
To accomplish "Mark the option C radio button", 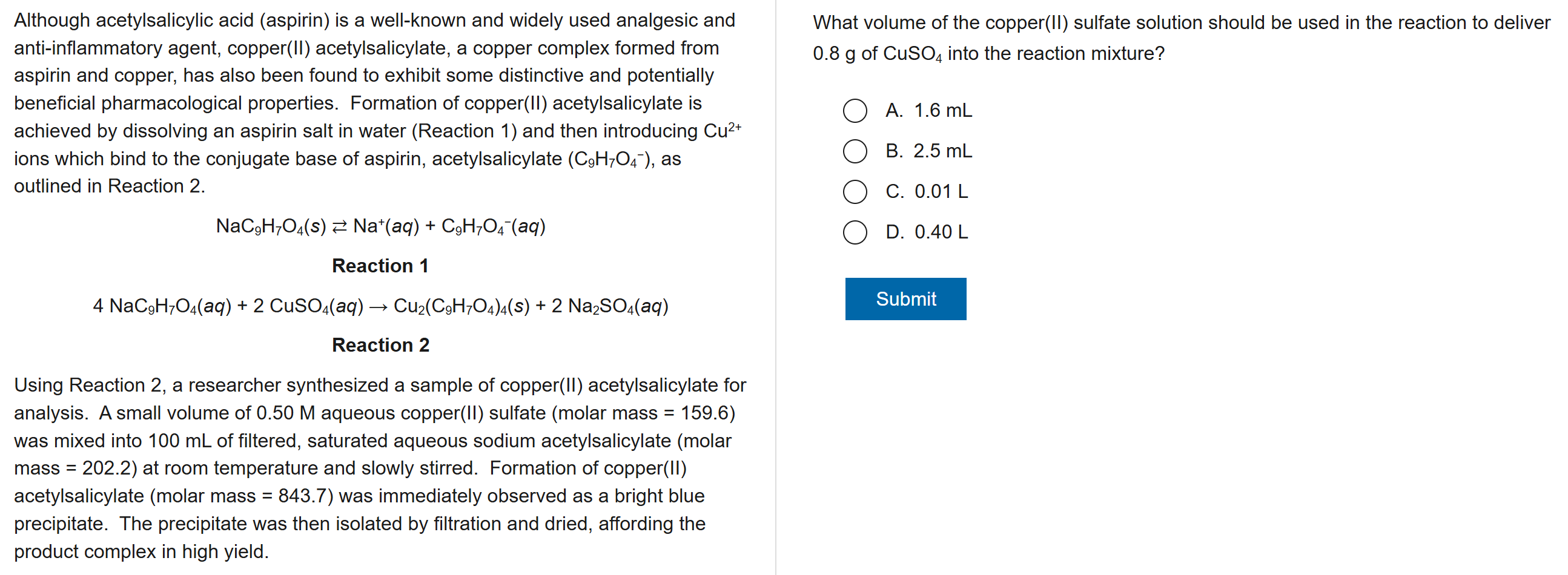I will point(855,192).
